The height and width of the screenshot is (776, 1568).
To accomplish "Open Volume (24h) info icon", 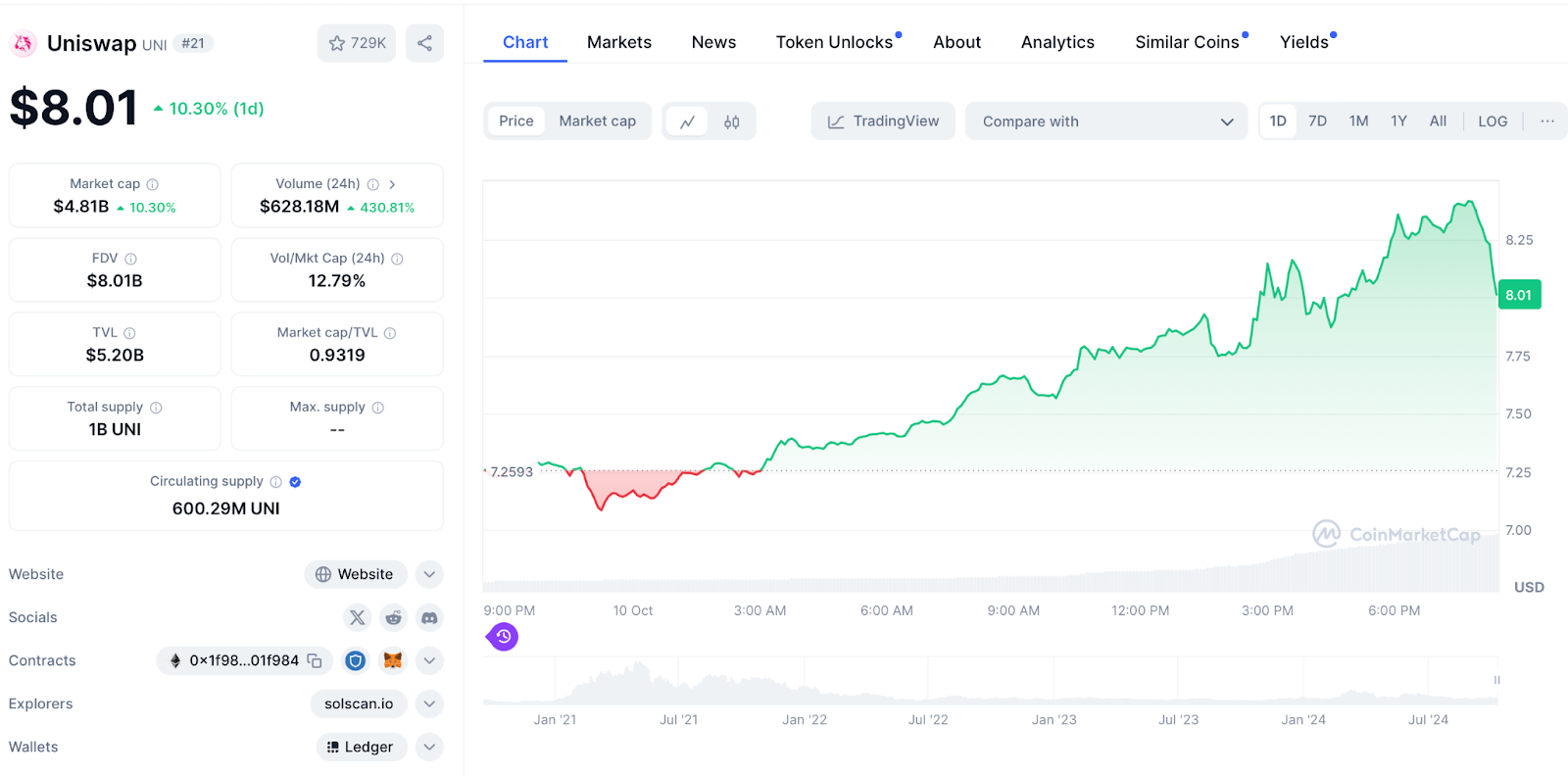I will click(x=373, y=184).
